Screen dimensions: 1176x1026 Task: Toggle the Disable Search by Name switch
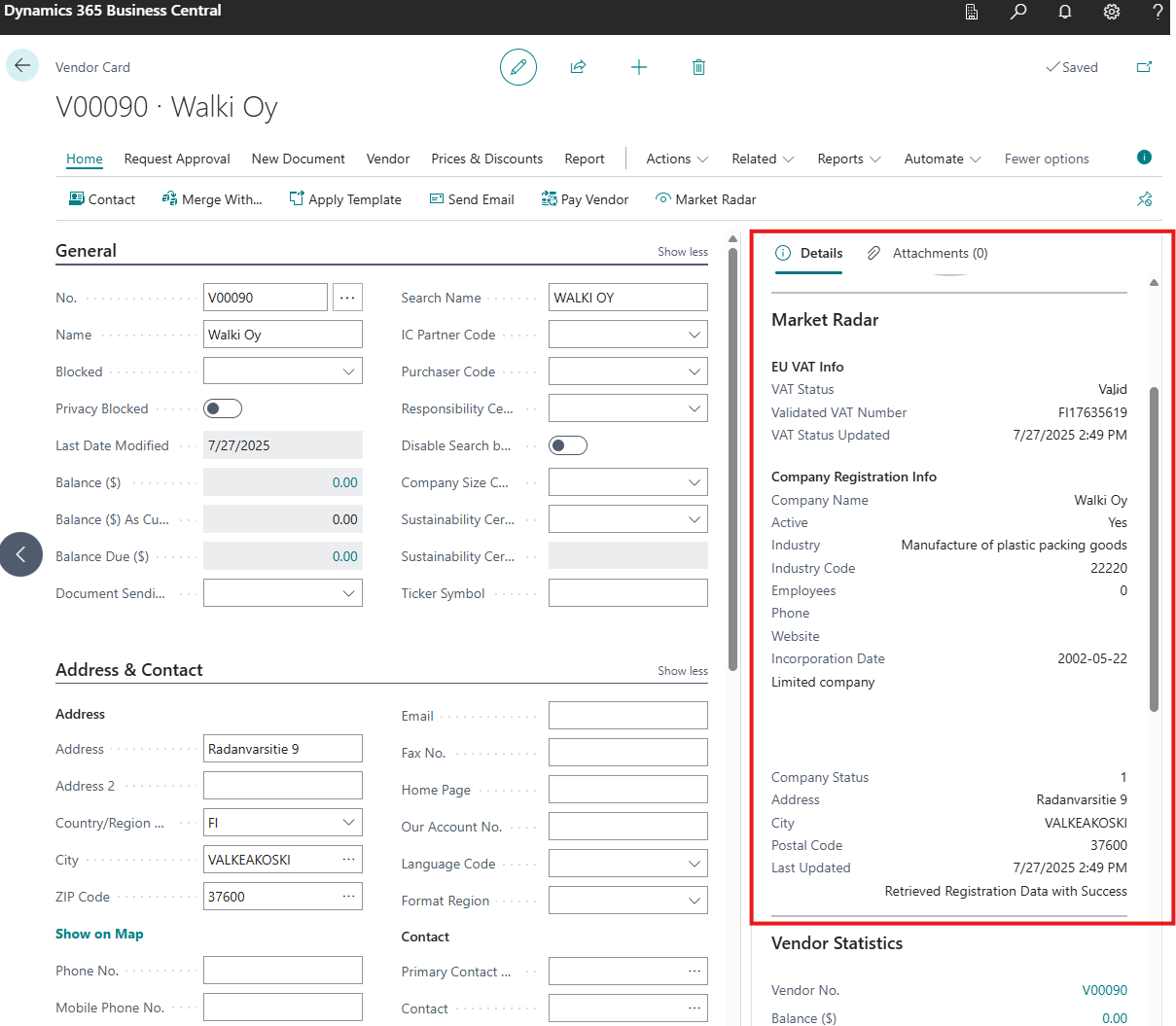tap(568, 445)
